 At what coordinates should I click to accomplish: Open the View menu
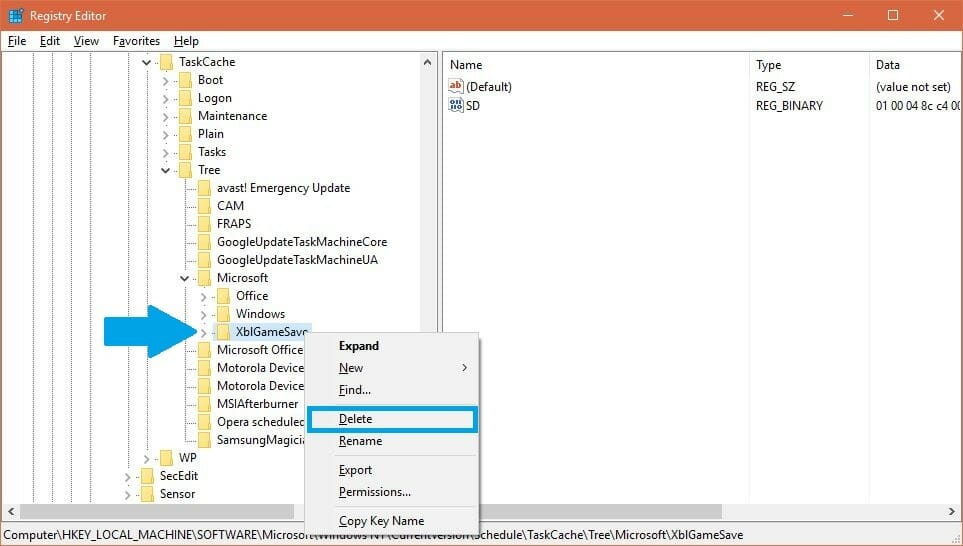[x=86, y=41]
